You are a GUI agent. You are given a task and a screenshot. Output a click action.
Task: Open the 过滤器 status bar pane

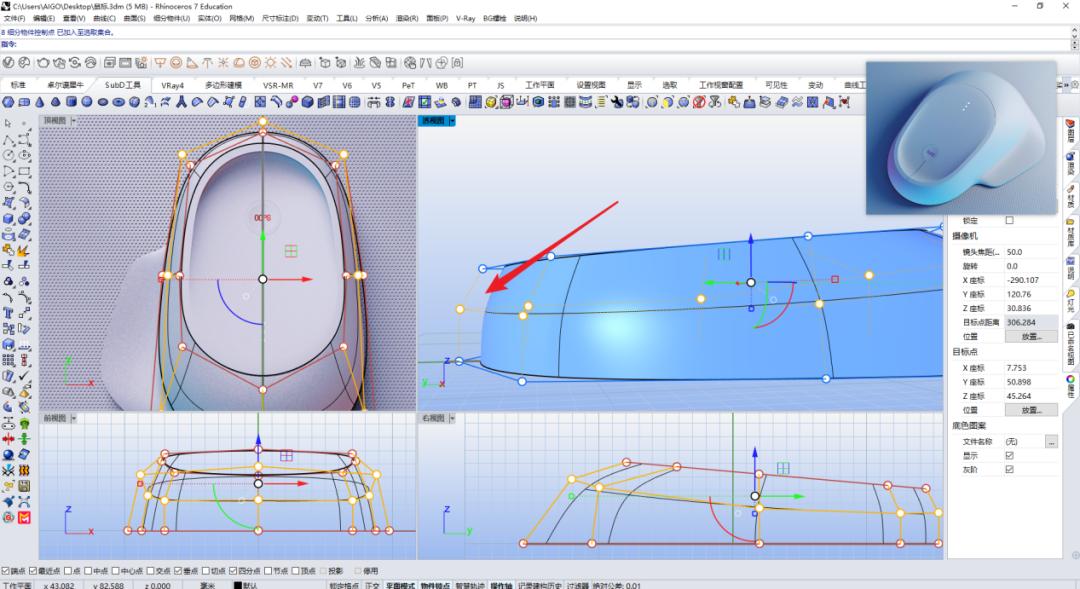[577, 586]
